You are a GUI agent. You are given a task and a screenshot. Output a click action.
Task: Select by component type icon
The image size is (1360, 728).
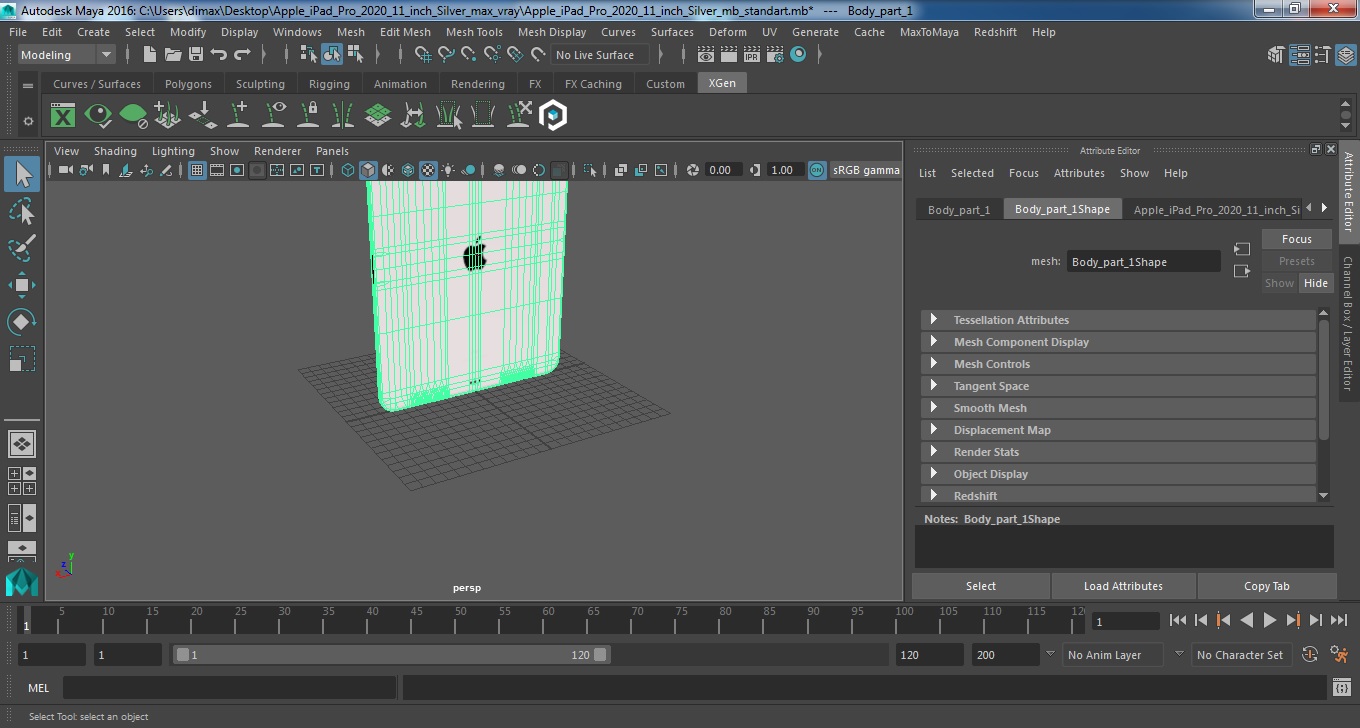[354, 55]
